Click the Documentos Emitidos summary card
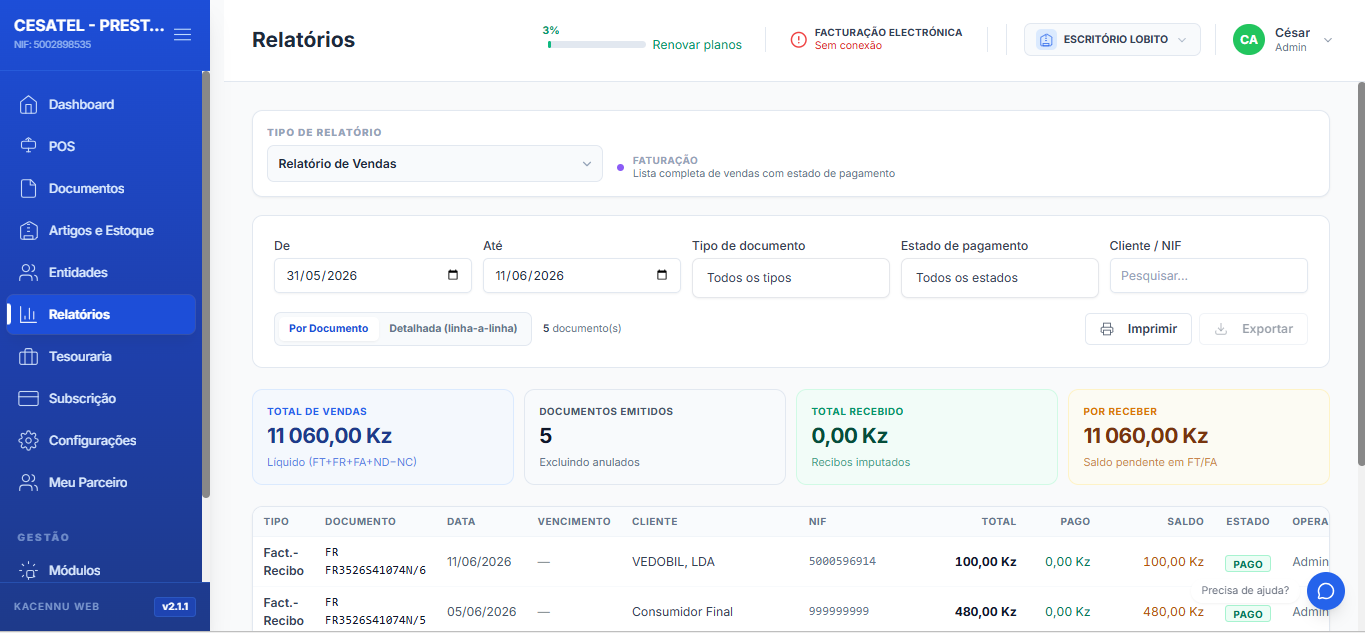 tap(655, 437)
